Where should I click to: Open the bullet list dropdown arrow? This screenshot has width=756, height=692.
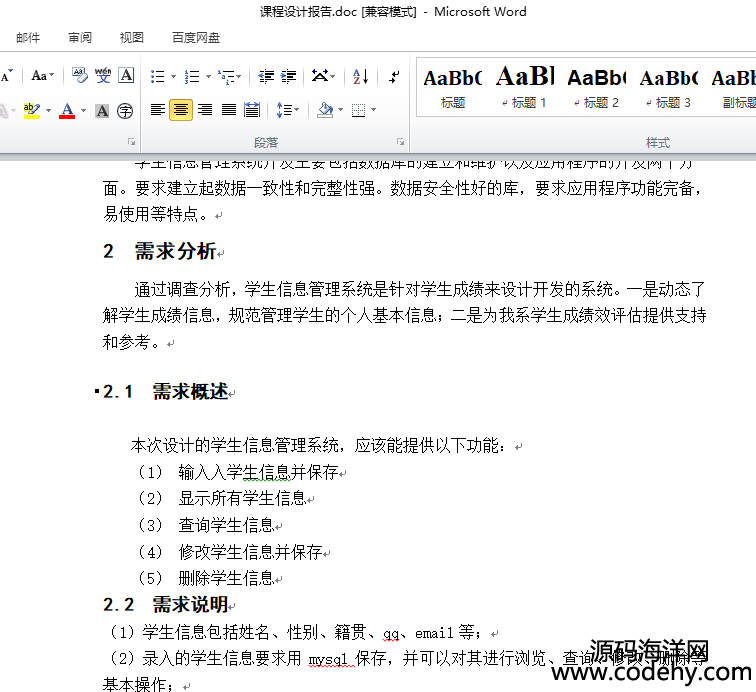(x=173, y=77)
